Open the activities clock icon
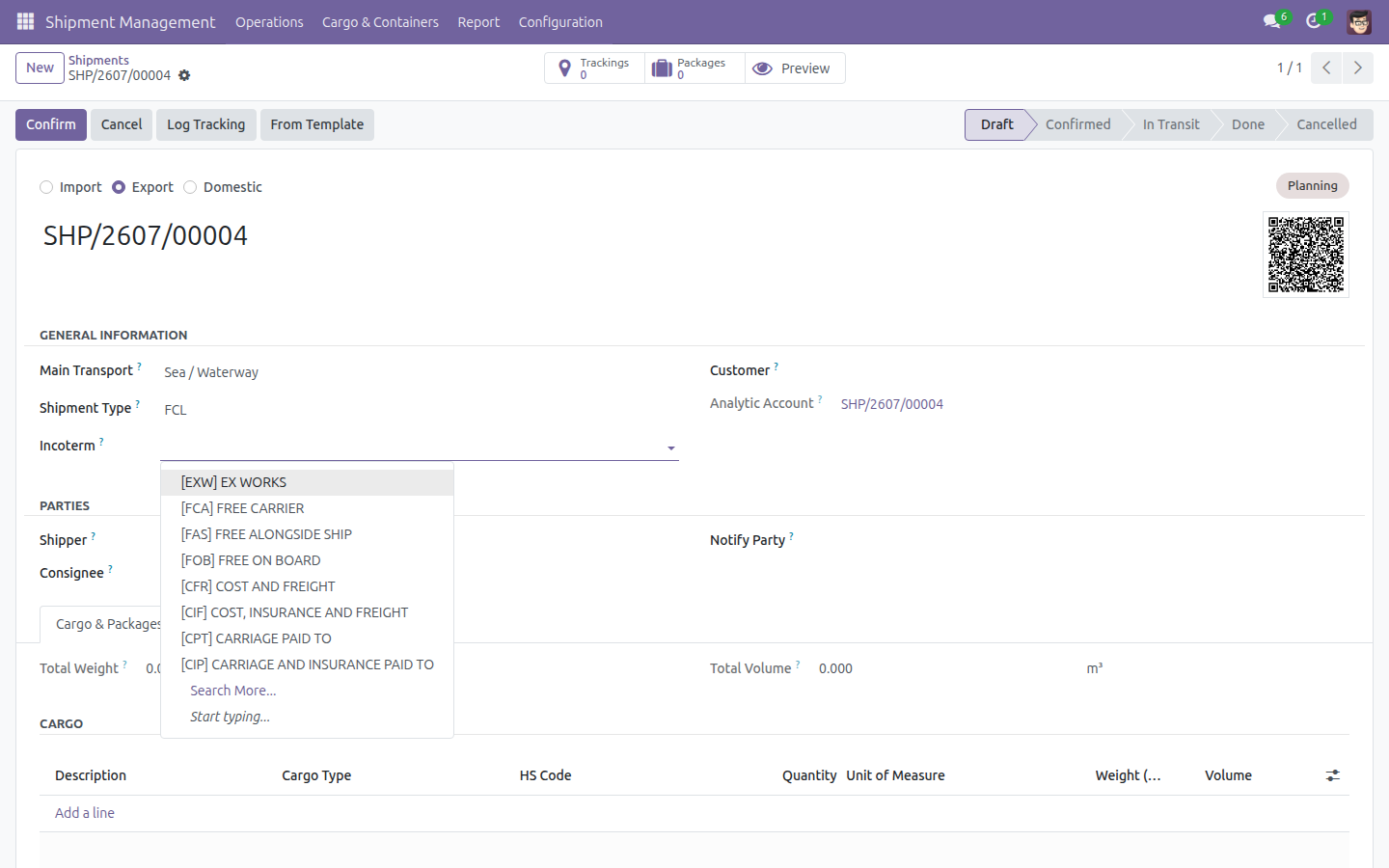 click(1313, 21)
